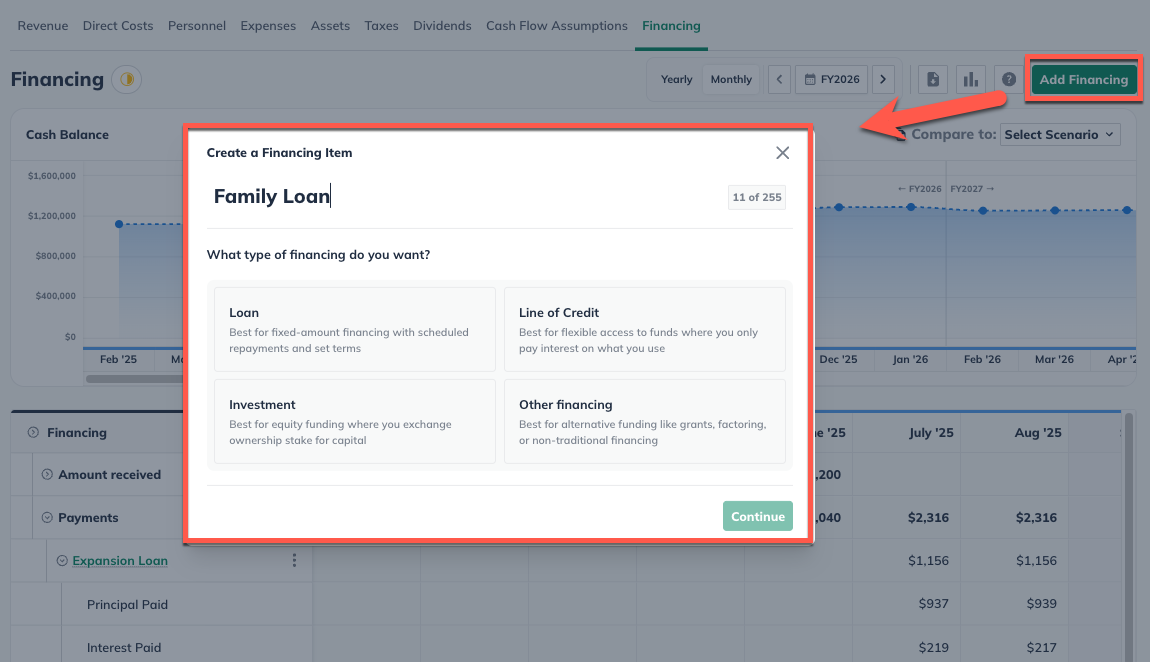This screenshot has width=1150, height=662.
Task: Open the Direct Costs tab
Action: (118, 26)
